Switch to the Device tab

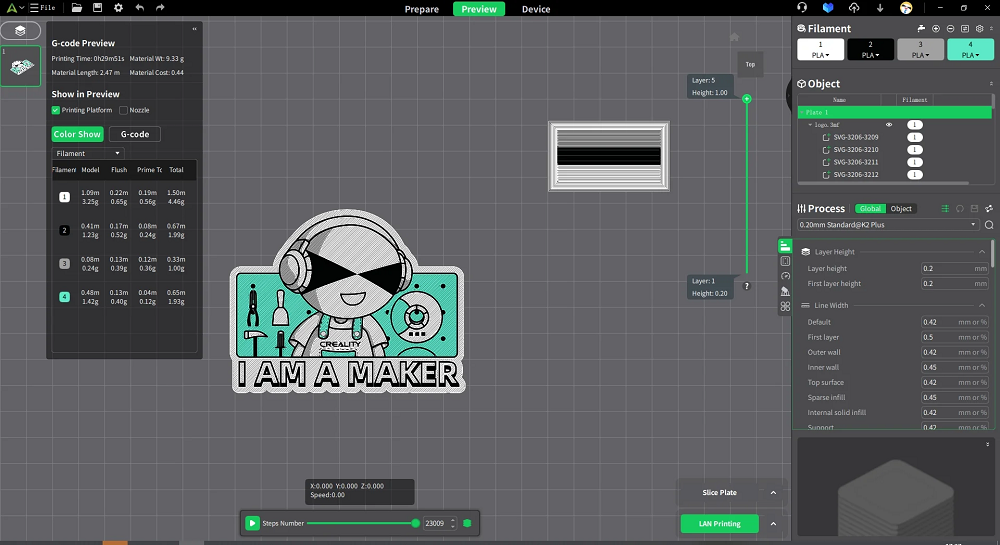tap(536, 9)
